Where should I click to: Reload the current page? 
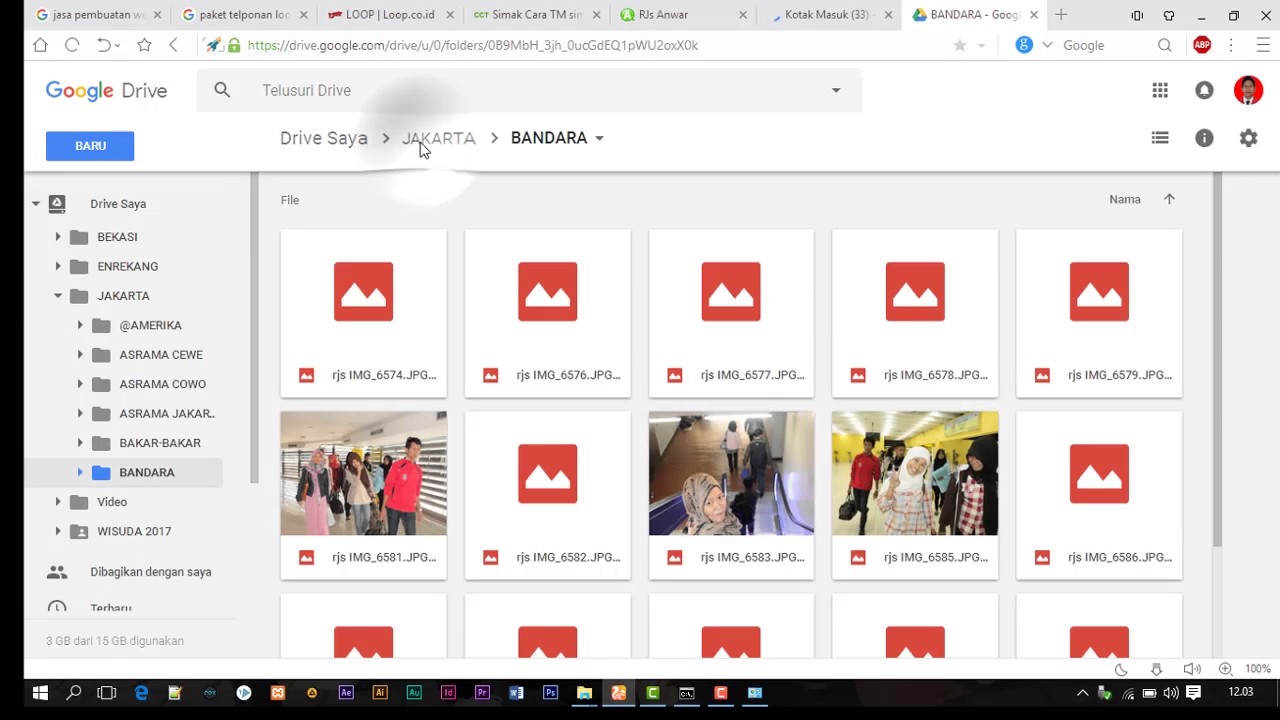tap(72, 45)
